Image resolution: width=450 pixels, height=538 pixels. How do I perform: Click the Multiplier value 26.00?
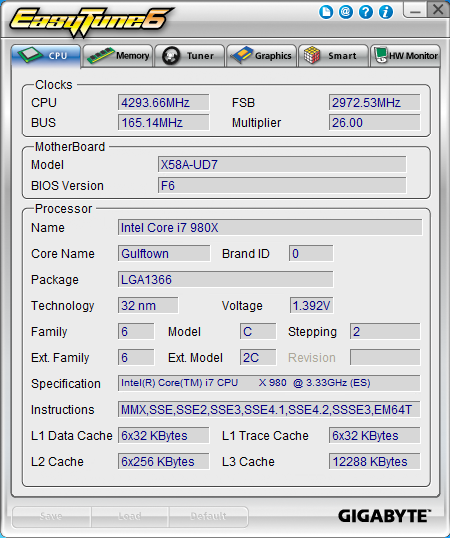pyautogui.click(x=374, y=122)
